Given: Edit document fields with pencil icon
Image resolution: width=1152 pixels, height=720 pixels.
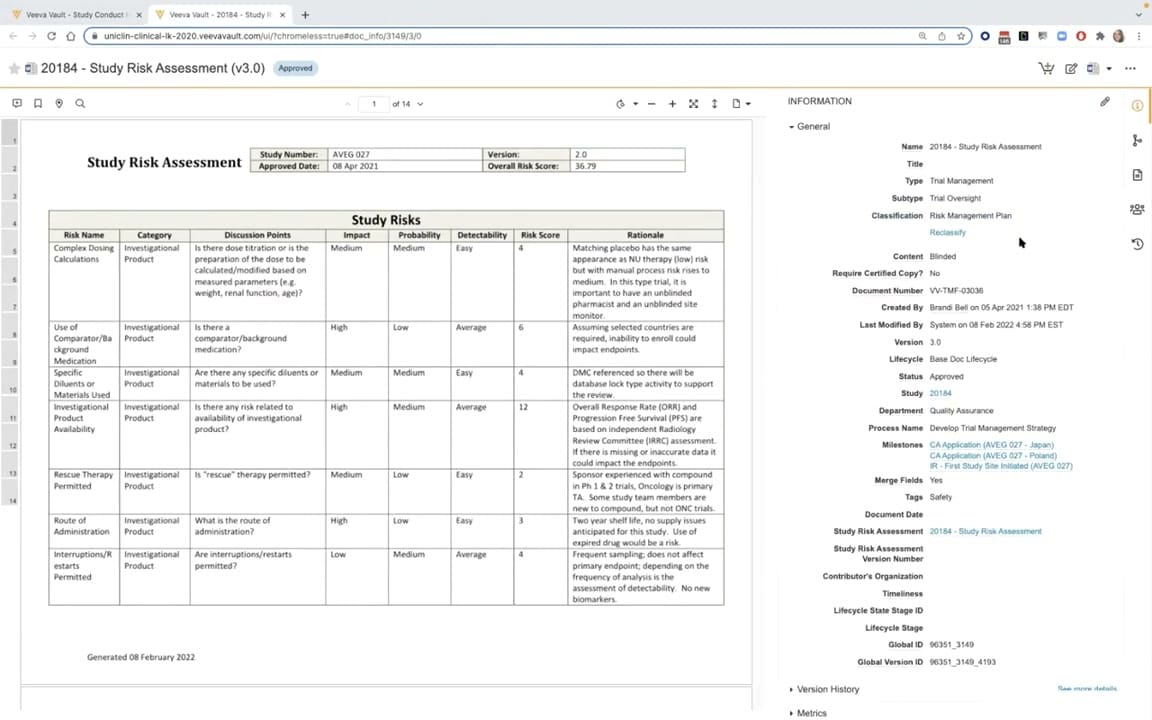Looking at the screenshot, I should [x=1105, y=101].
